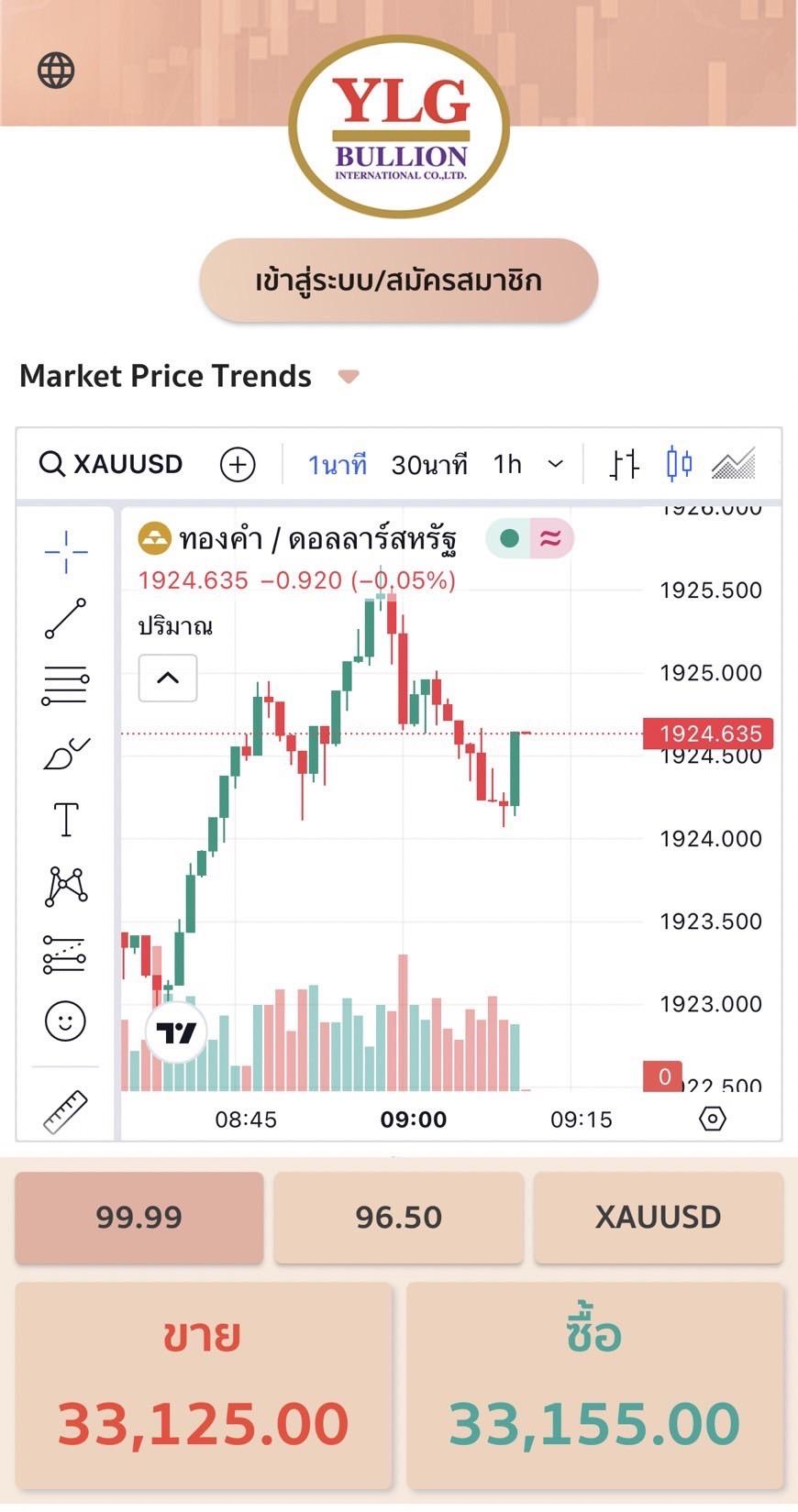The image size is (798, 1512).
Task: Open the timeframe interval dropdown arrow
Action: point(555,464)
